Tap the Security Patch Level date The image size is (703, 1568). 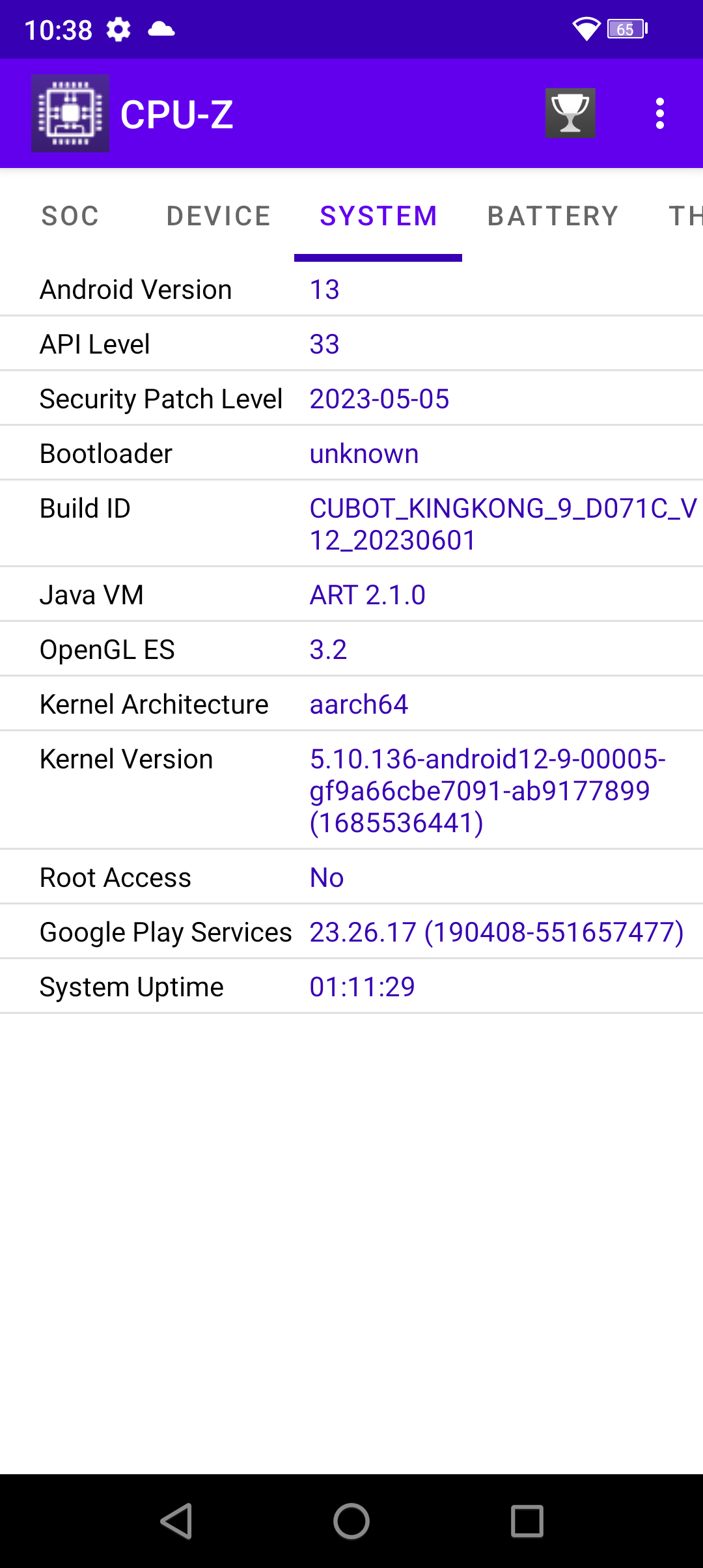coord(379,399)
